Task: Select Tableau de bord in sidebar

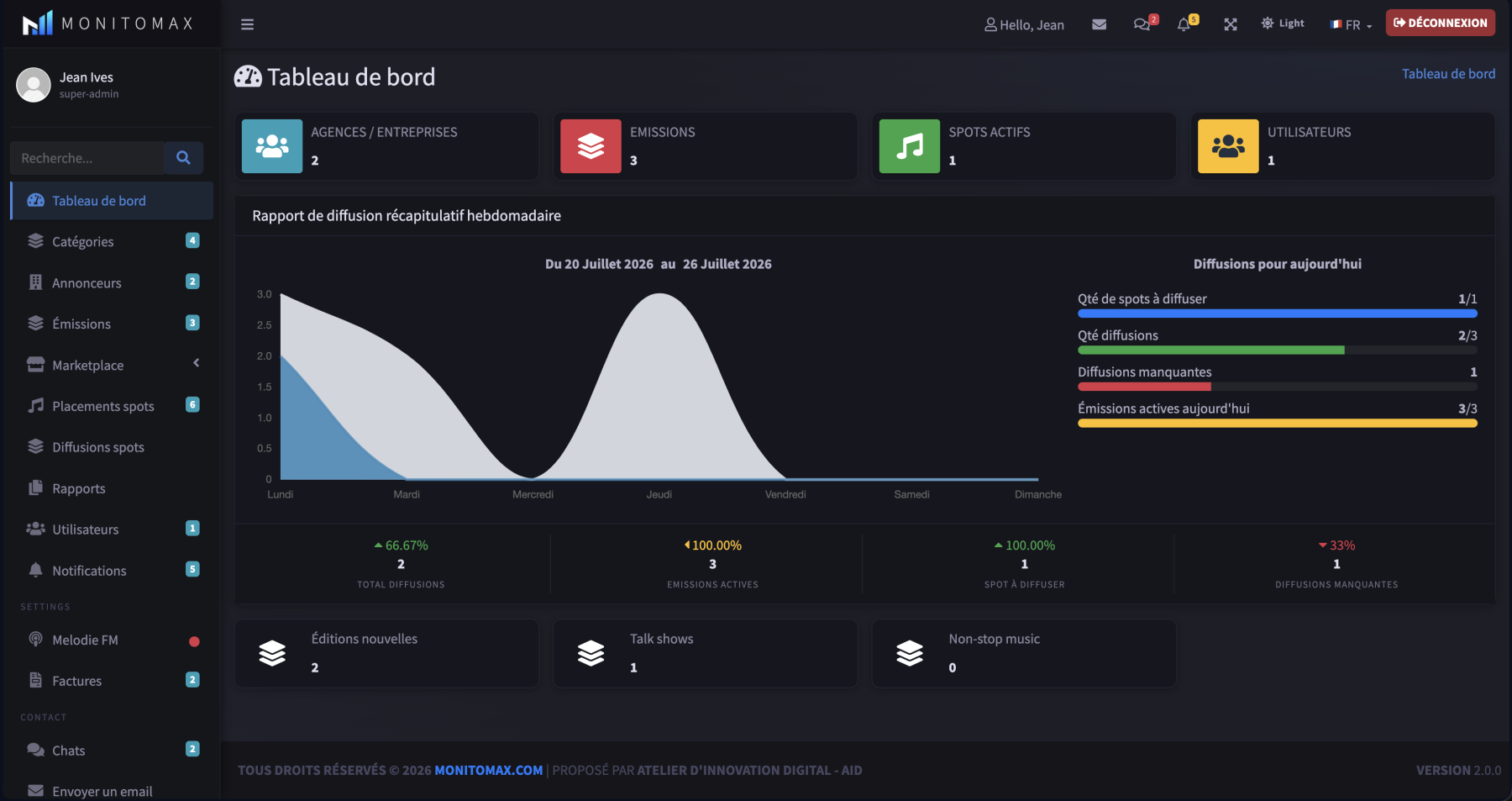Action: (x=111, y=201)
